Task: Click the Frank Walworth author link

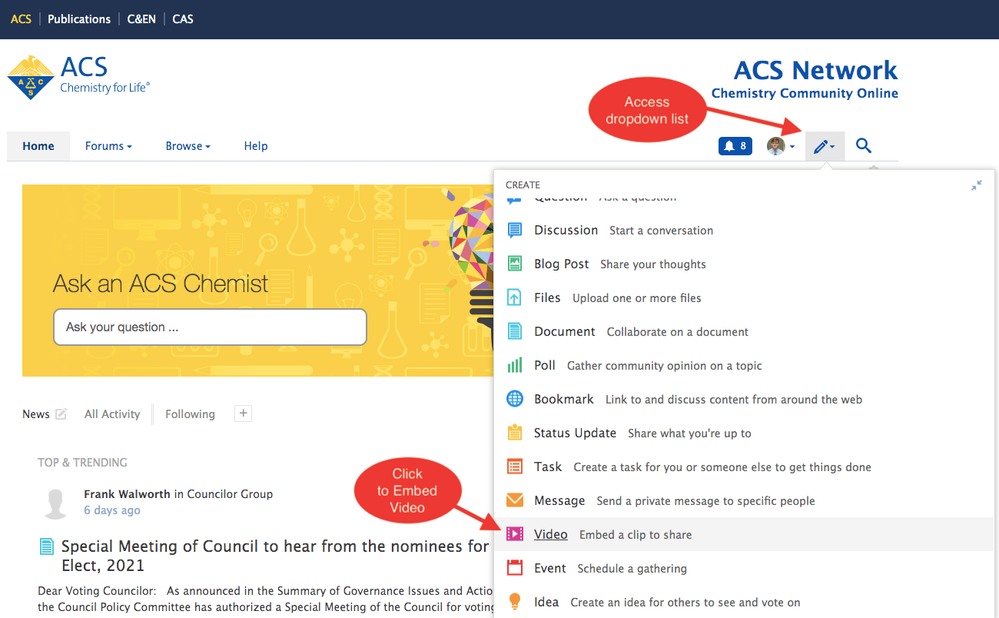Action: coord(127,494)
